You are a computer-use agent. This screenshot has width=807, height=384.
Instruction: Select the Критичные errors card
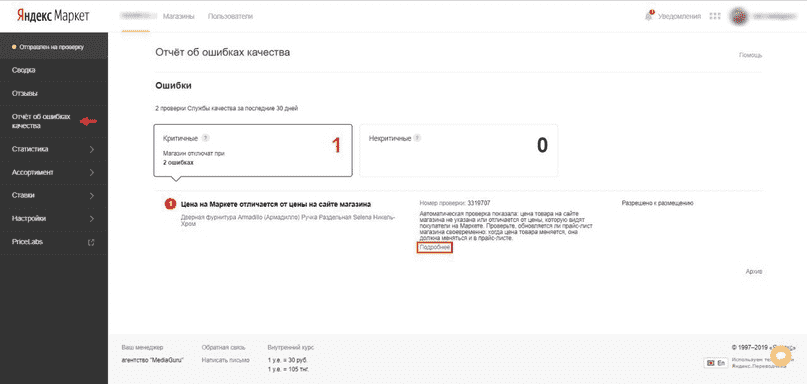pos(253,151)
